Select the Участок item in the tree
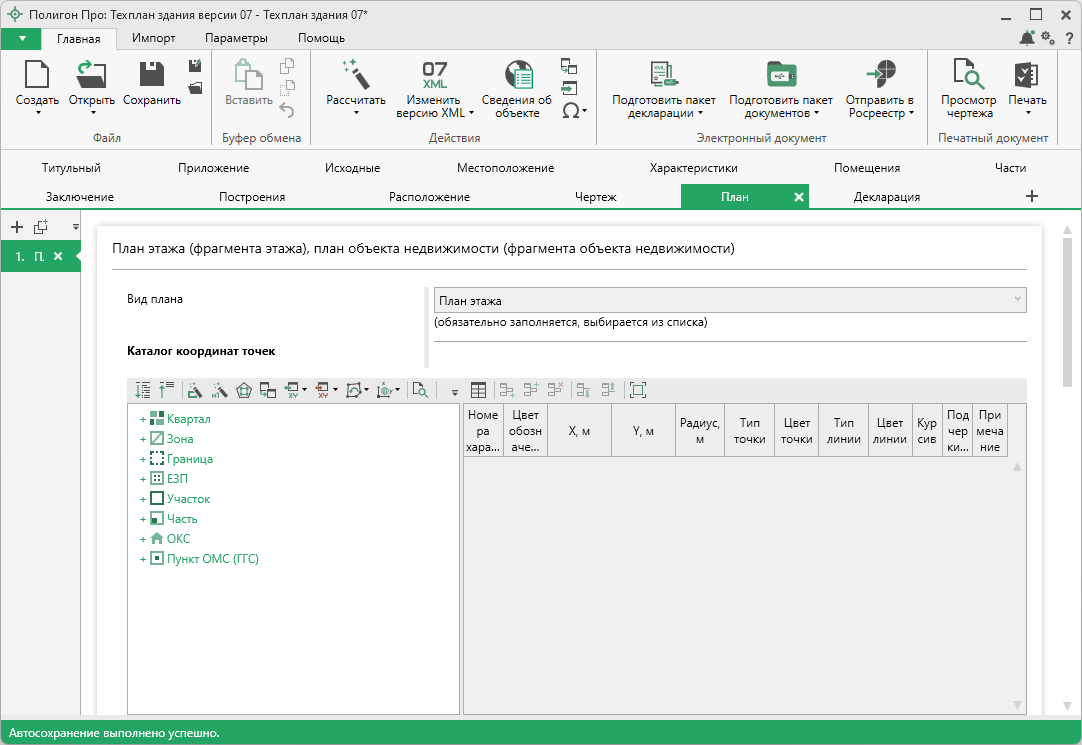Screen dimensions: 1082x745 [188, 499]
